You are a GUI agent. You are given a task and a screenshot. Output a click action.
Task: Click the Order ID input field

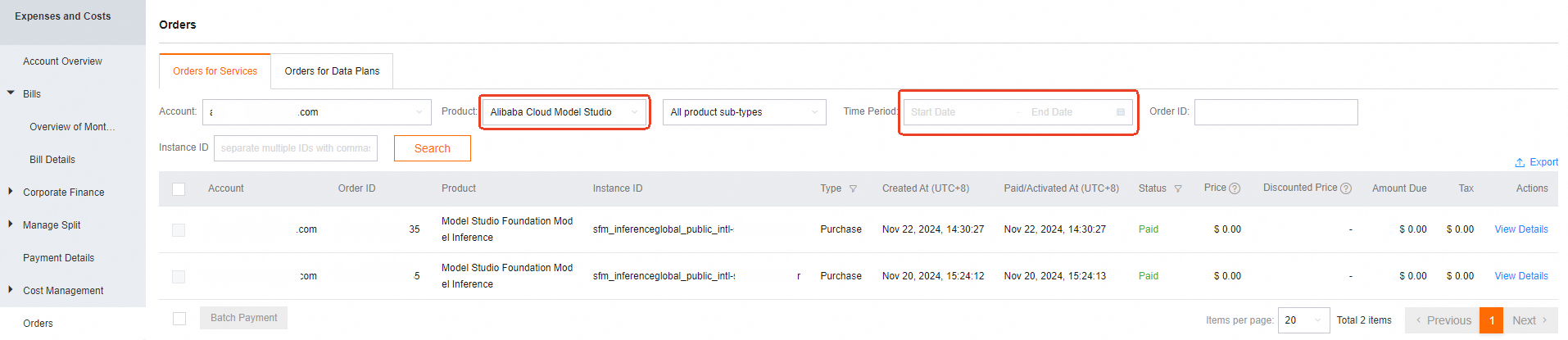(x=1276, y=112)
